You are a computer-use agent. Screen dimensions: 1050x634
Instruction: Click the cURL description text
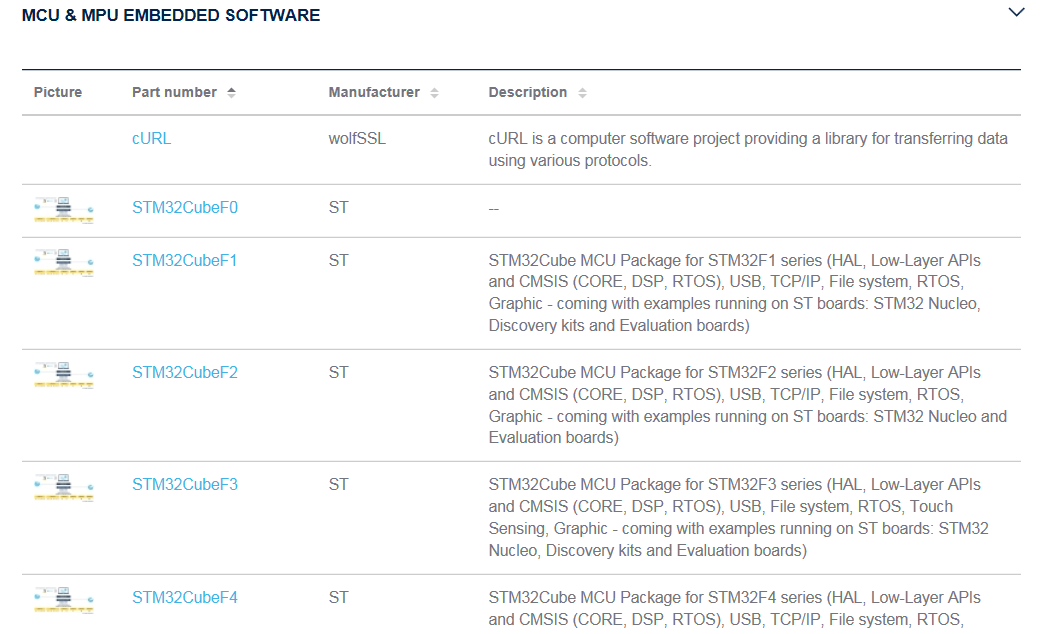coord(748,149)
